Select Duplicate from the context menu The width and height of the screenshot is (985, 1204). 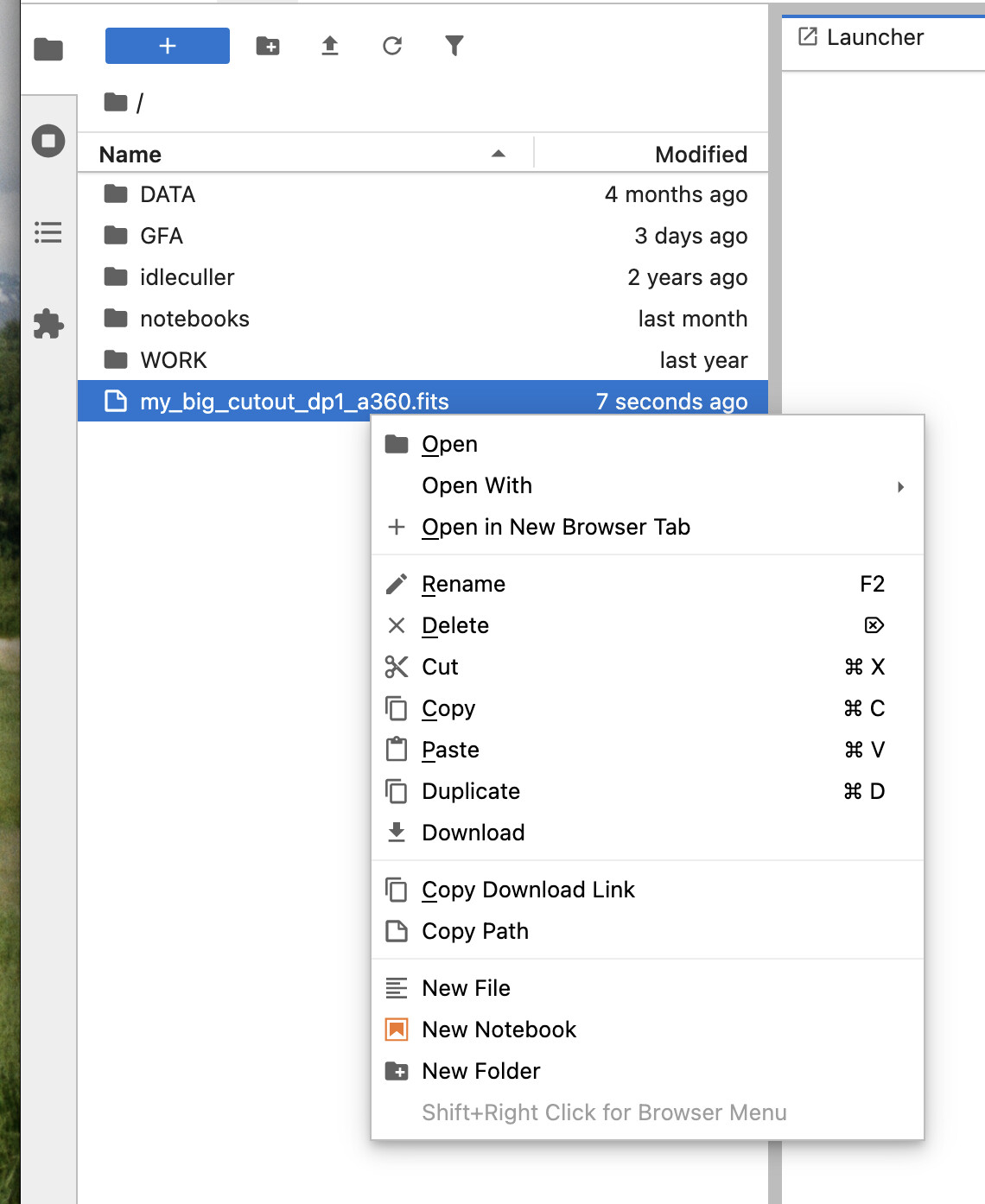click(x=471, y=791)
